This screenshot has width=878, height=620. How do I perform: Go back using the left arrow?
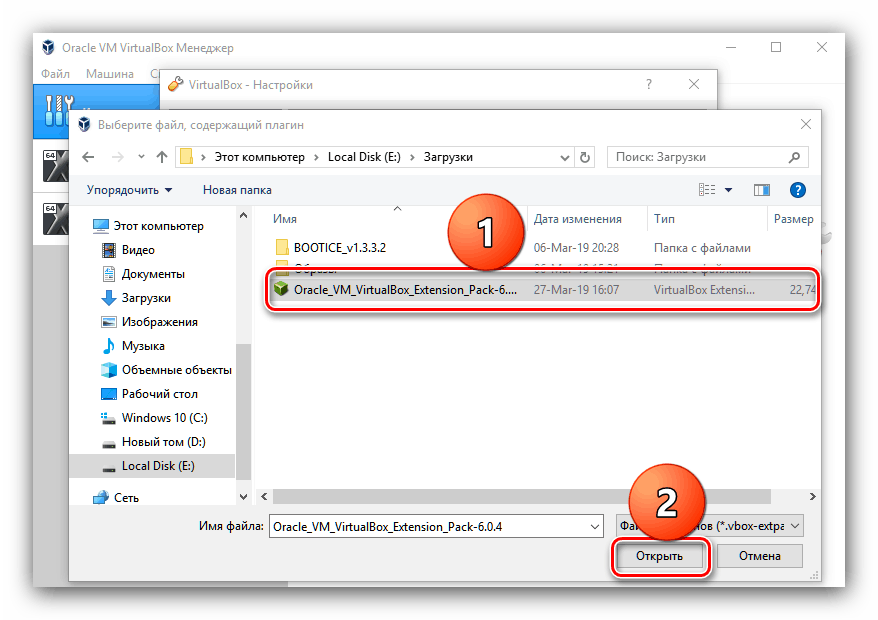click(88, 157)
